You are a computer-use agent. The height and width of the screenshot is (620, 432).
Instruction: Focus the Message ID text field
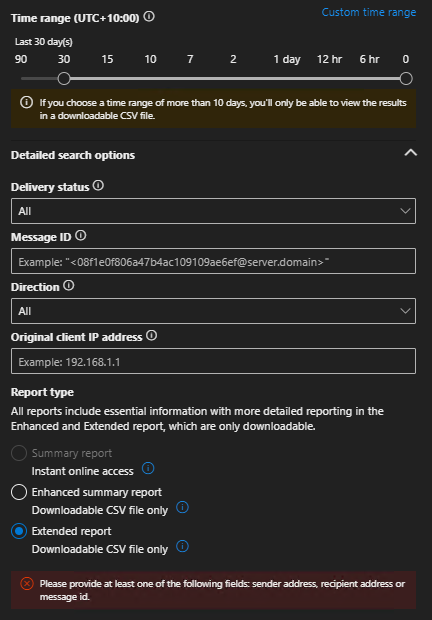[x=213, y=261]
